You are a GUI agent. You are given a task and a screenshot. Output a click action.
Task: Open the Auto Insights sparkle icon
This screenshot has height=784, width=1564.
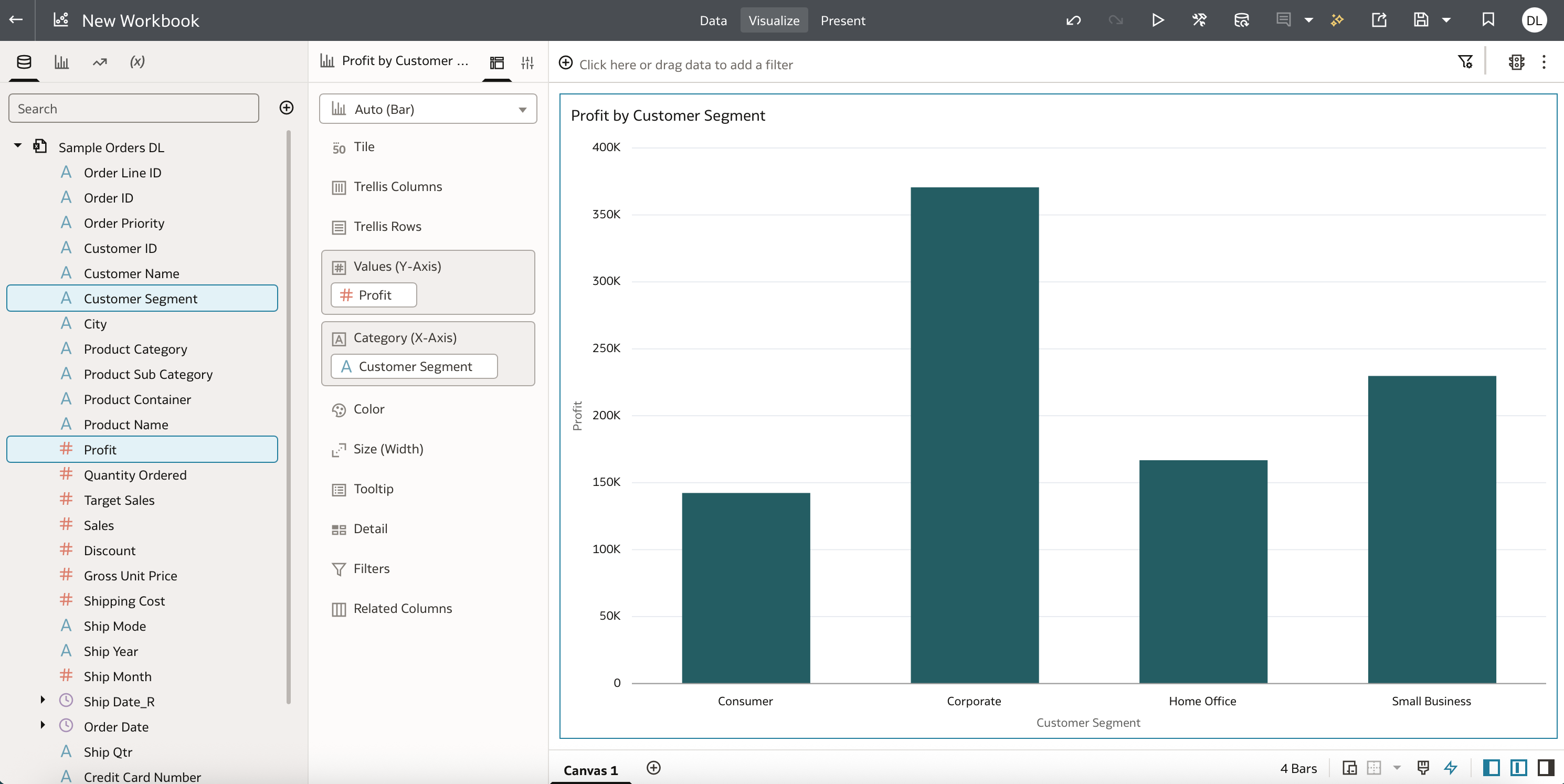pos(1337,20)
